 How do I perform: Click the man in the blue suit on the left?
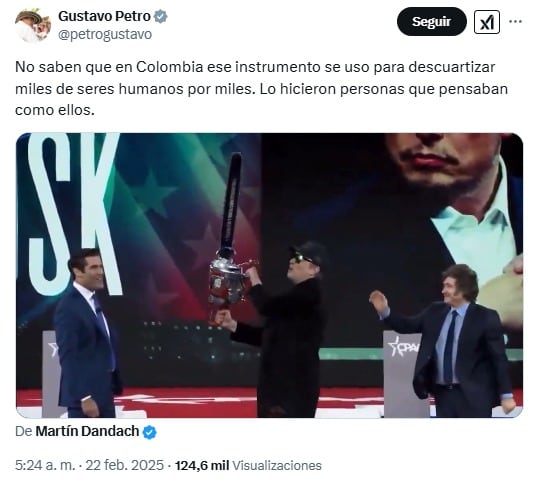point(87,332)
